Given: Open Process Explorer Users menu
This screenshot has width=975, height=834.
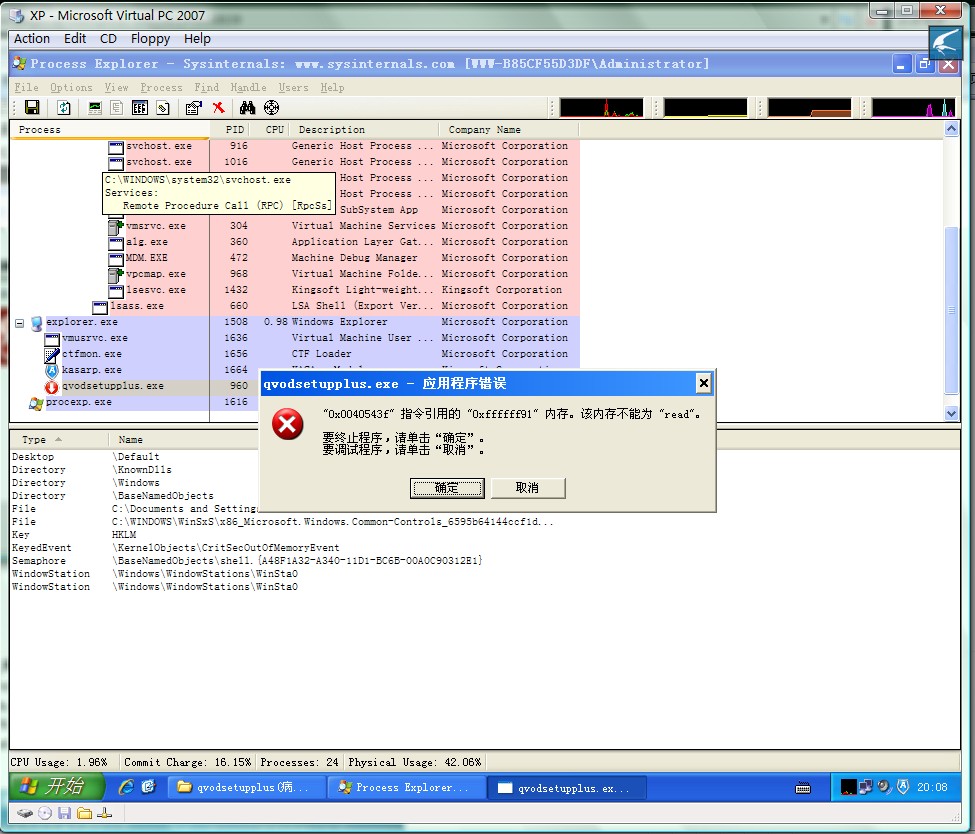Looking at the screenshot, I should coord(293,88).
